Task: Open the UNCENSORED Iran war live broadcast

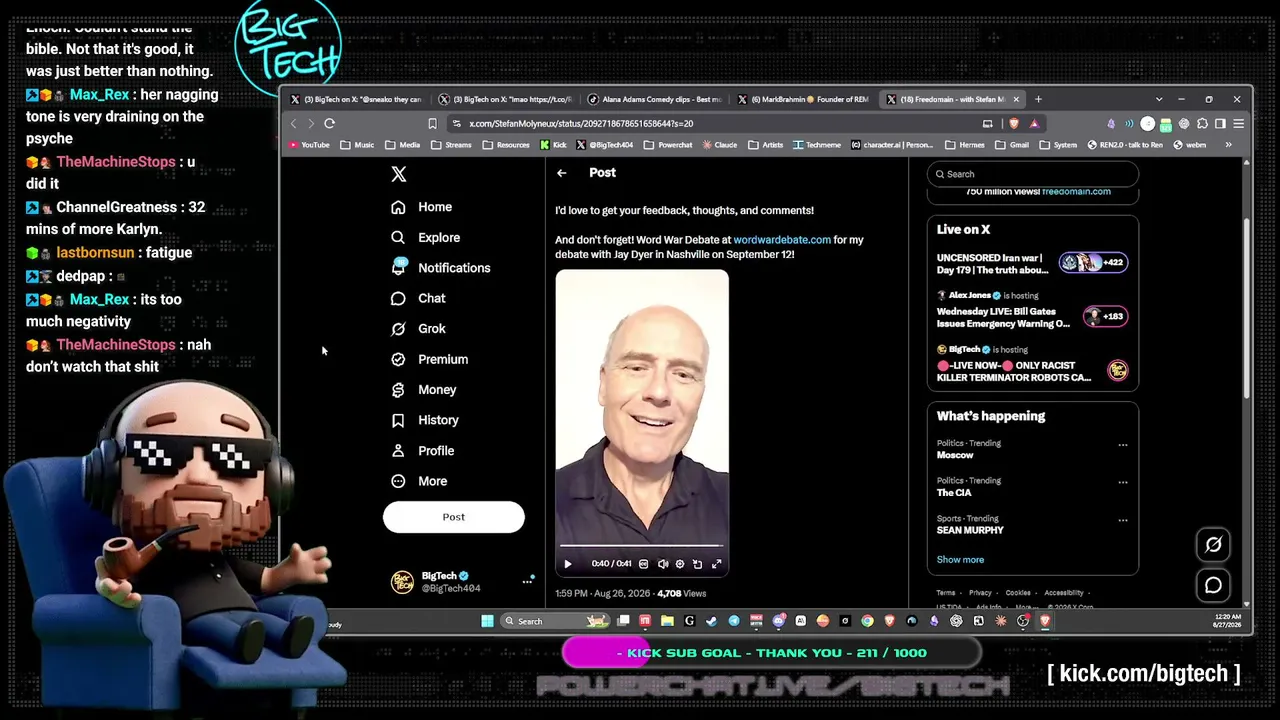Action: click(x=1033, y=263)
